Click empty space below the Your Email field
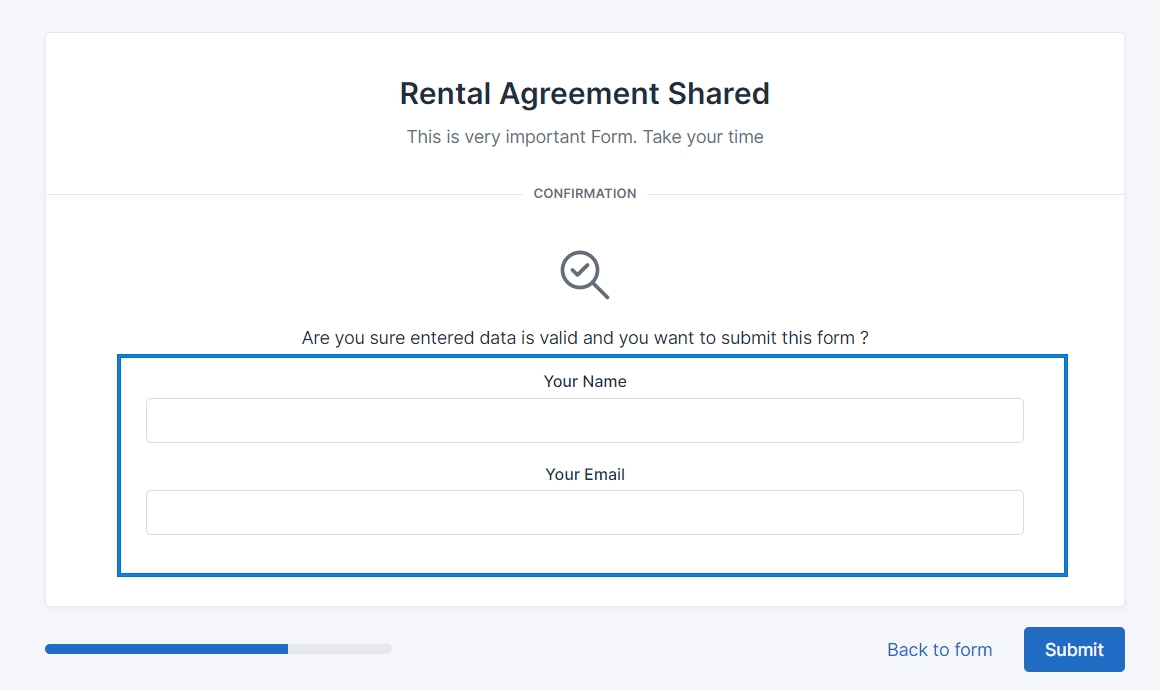Image resolution: width=1160 pixels, height=690 pixels. (584, 554)
